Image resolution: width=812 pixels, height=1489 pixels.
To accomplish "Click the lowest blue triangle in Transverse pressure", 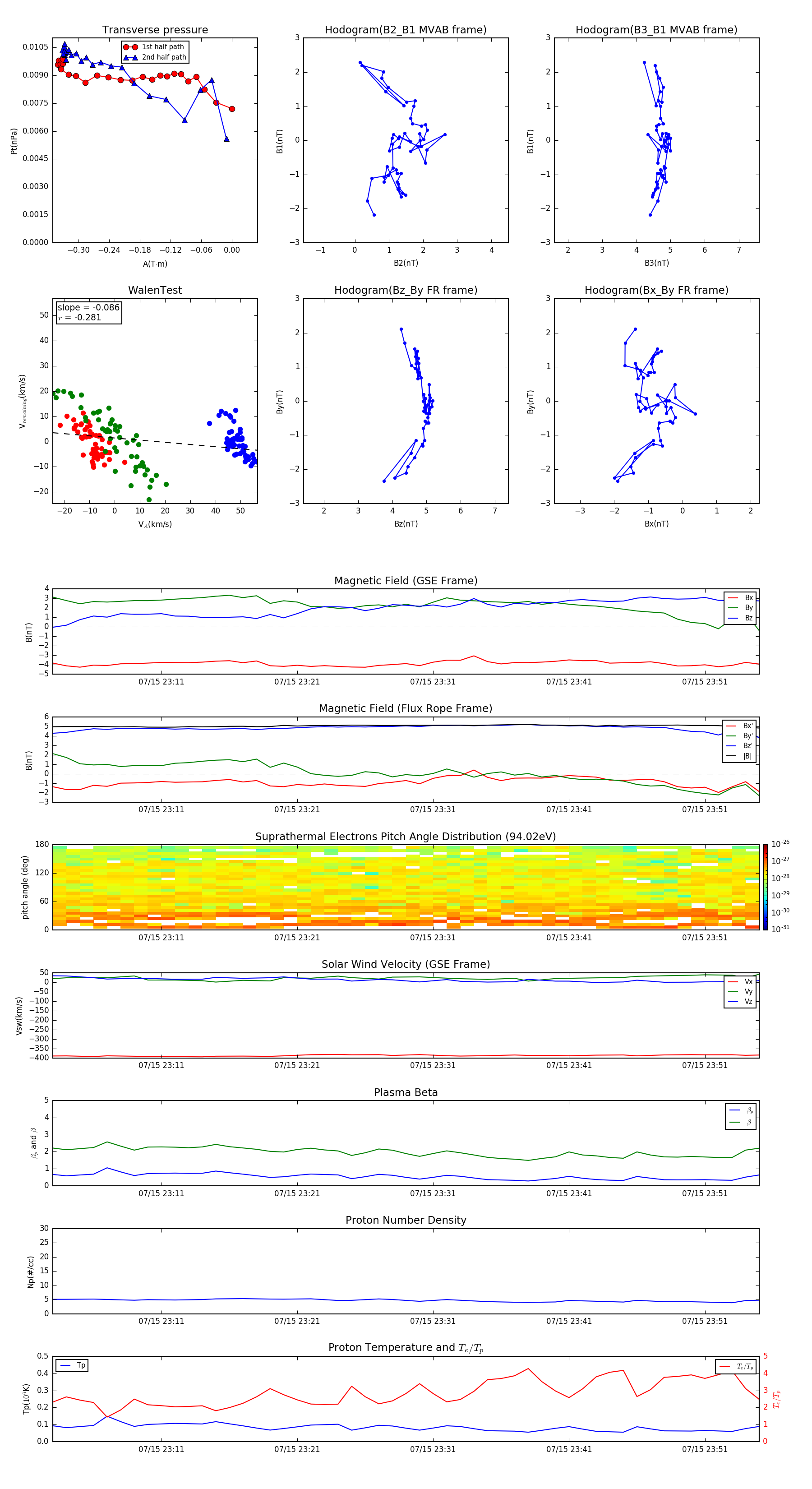I will pyautogui.click(x=226, y=139).
